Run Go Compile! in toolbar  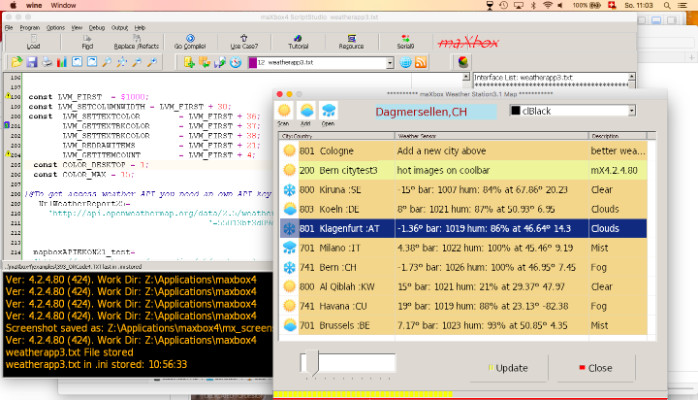[190, 42]
